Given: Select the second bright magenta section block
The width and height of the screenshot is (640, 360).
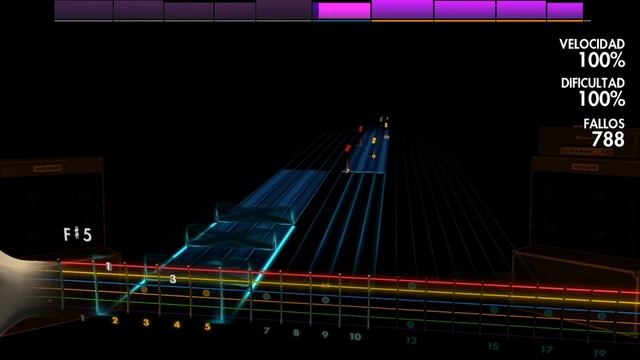Looking at the screenshot, I should [402, 9].
